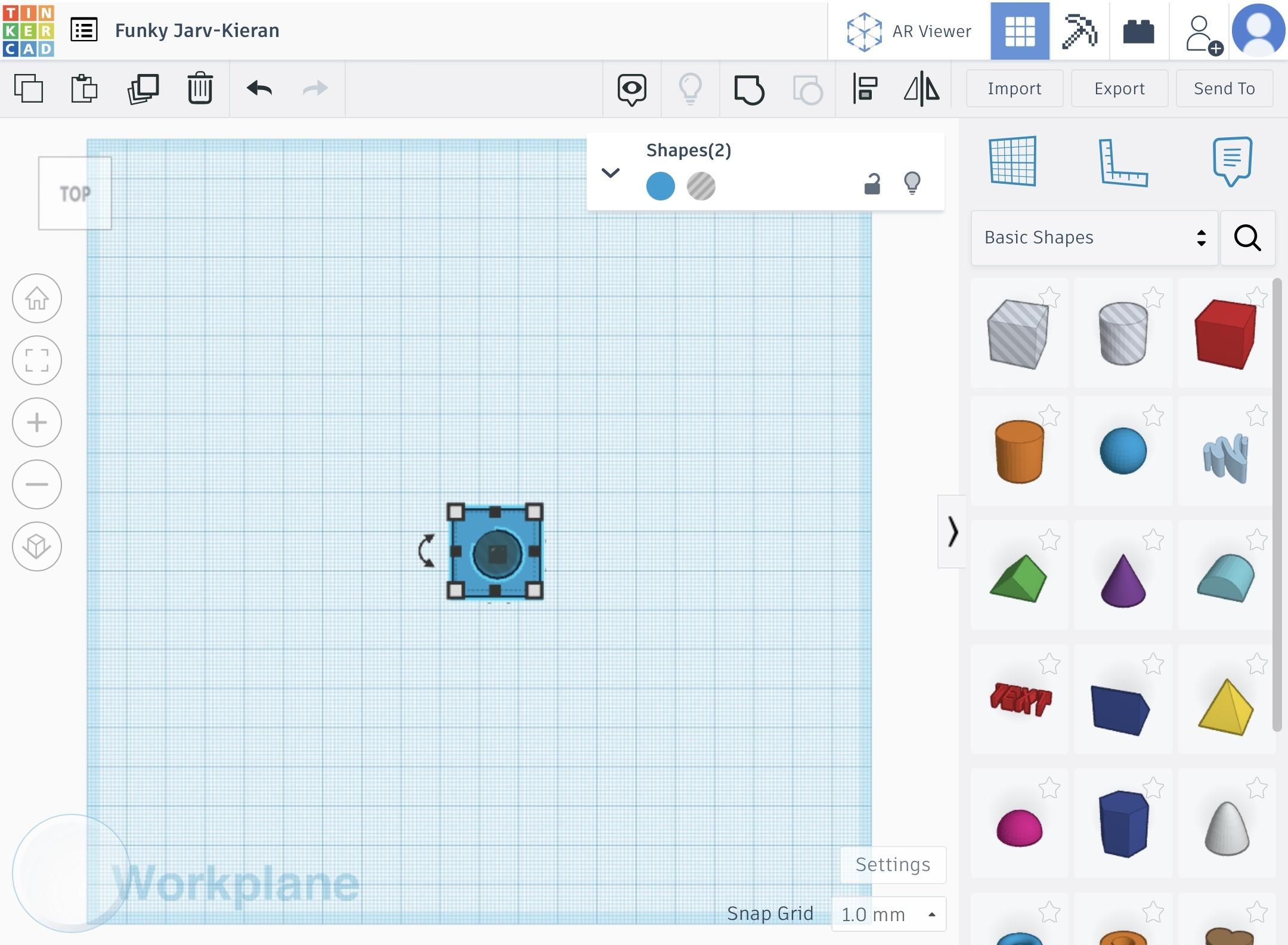
Task: Open the Basic Shapes category dropdown
Action: tap(1094, 237)
